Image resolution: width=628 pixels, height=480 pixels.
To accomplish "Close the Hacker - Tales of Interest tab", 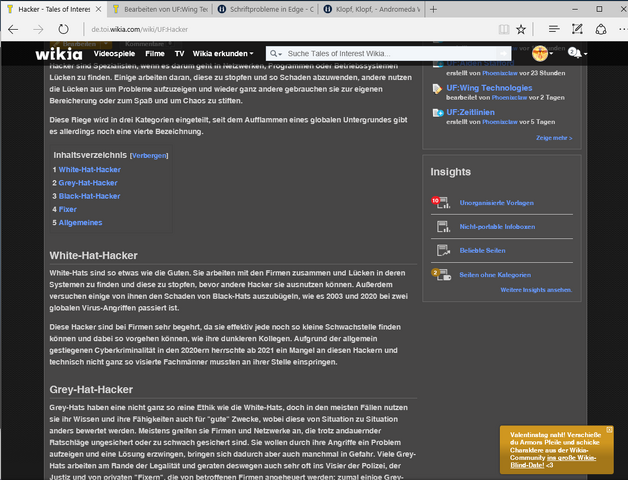I will pos(98,9).
